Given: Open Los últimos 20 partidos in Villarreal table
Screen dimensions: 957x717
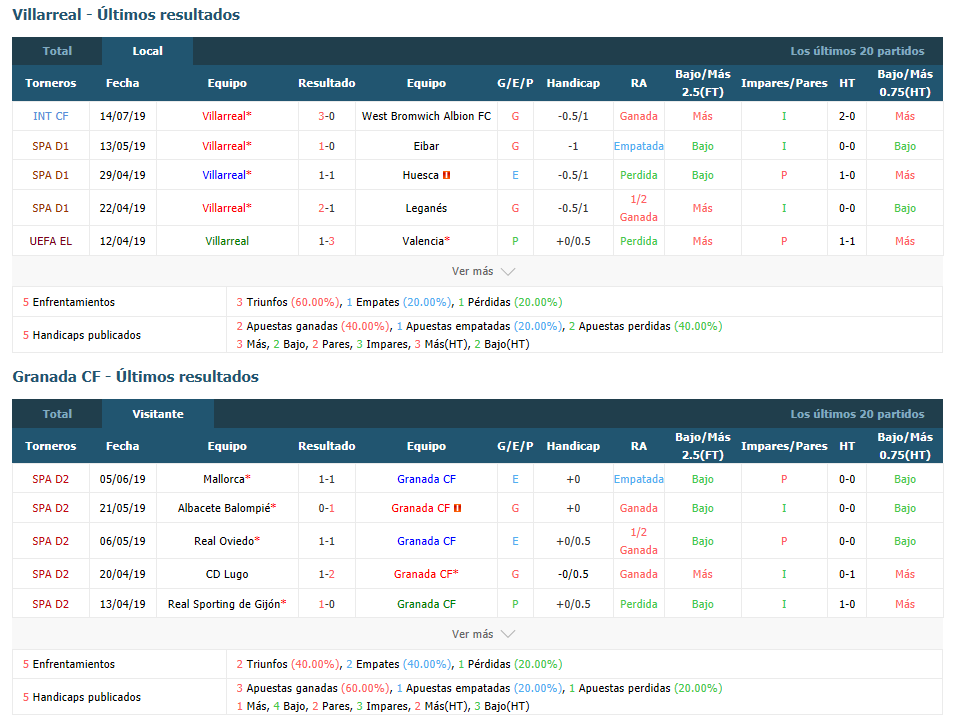Looking at the screenshot, I should click(x=857, y=51).
